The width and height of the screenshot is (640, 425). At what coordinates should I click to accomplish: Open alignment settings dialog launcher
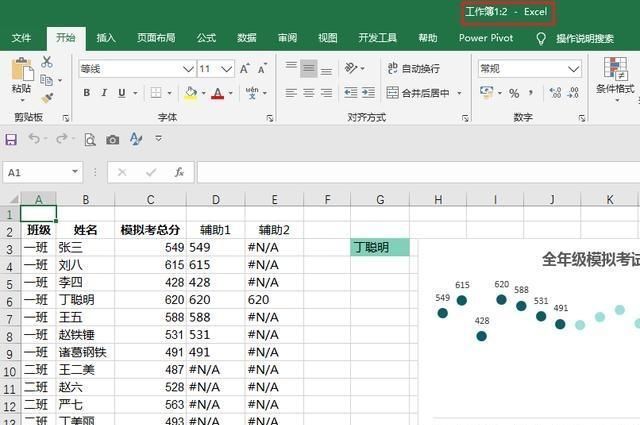(x=465, y=118)
